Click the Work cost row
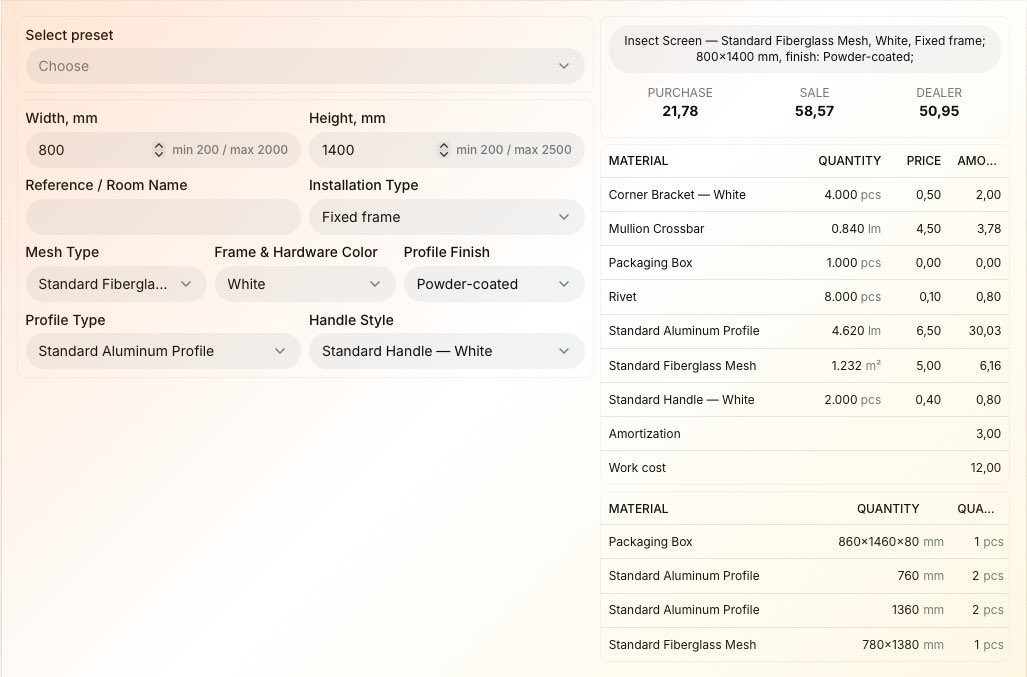This screenshot has height=677, width=1027. [804, 467]
